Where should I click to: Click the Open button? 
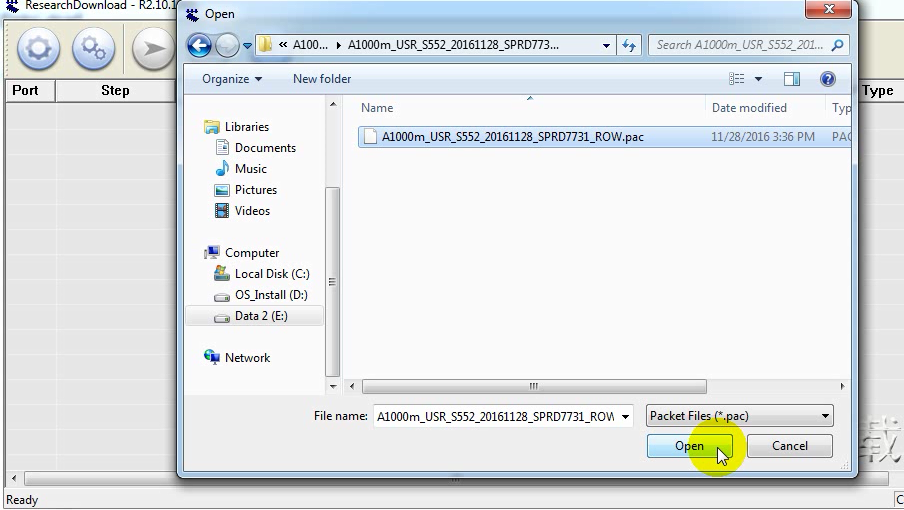point(690,446)
